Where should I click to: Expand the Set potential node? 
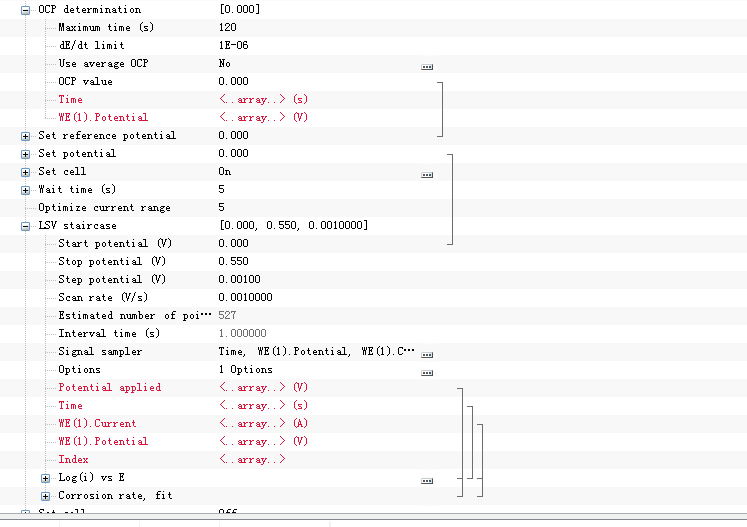pyautogui.click(x=25, y=154)
